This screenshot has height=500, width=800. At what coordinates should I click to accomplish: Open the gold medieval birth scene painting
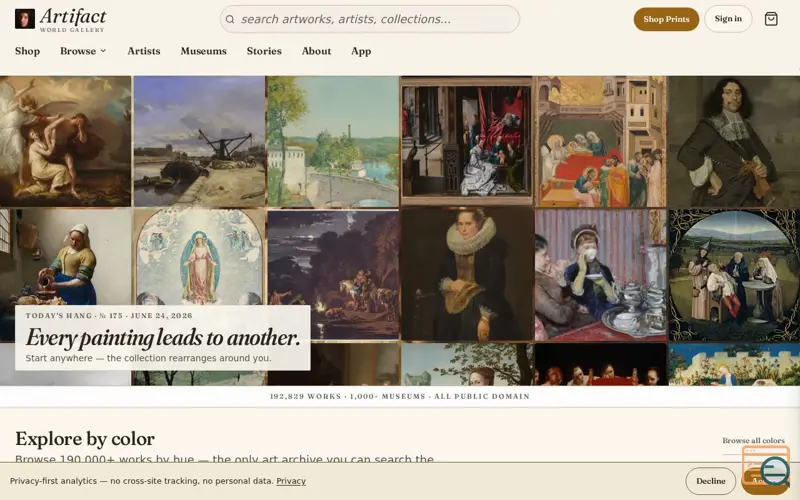coord(601,141)
